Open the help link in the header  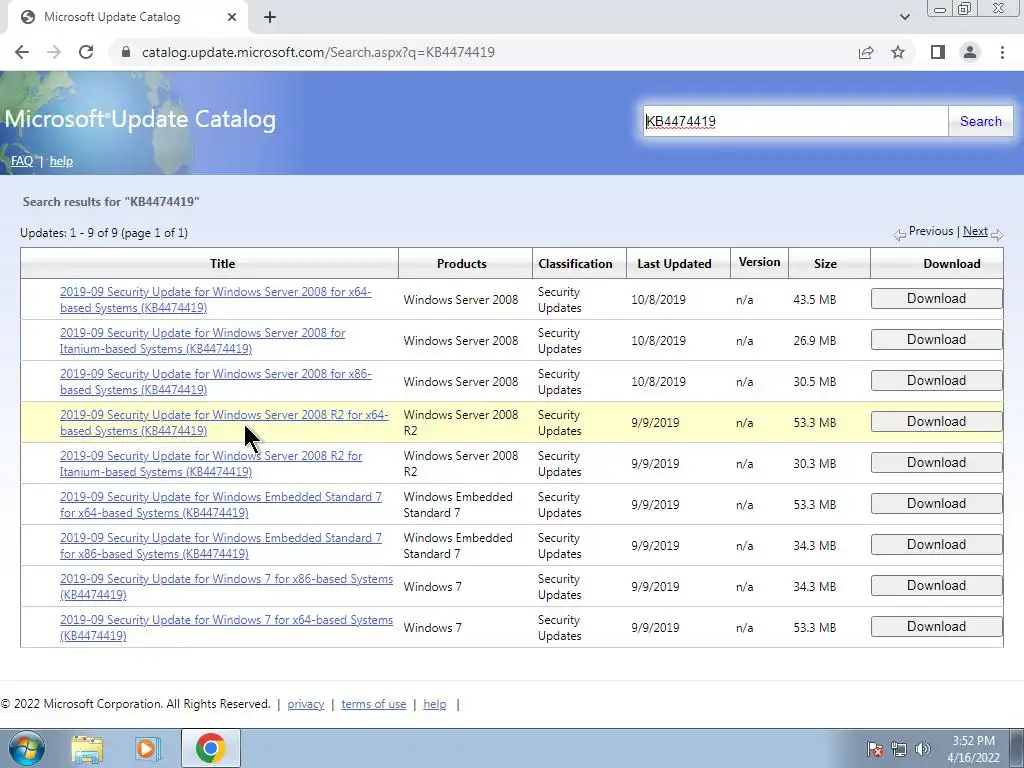pos(61,161)
